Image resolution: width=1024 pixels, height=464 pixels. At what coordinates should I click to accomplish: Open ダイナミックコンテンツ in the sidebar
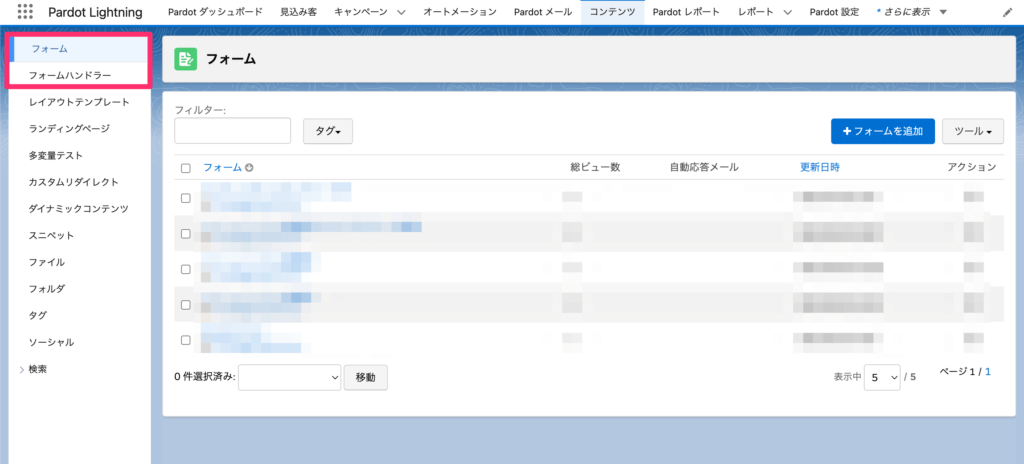click(x=78, y=208)
